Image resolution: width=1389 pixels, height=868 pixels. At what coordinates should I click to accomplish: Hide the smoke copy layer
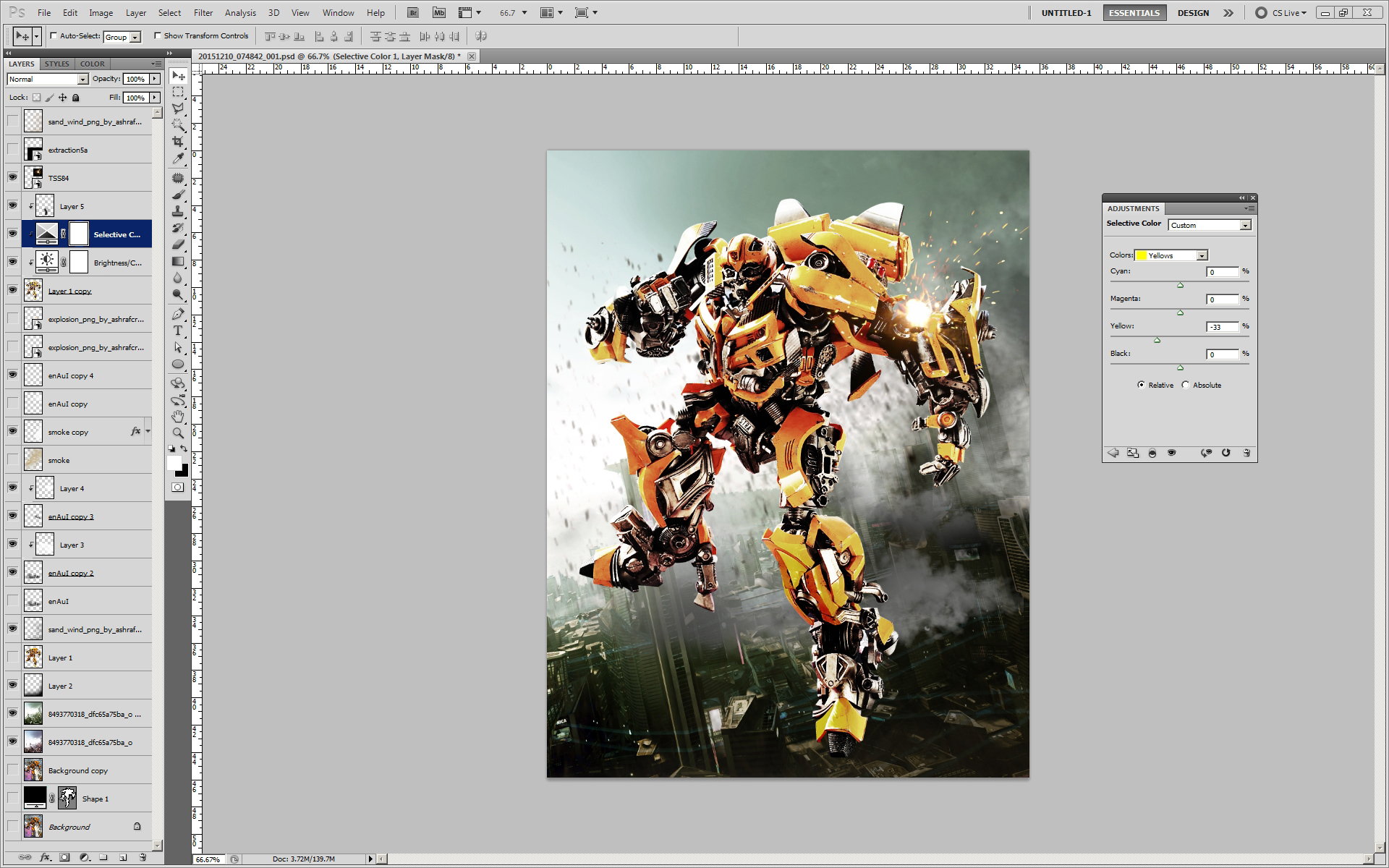coord(12,431)
